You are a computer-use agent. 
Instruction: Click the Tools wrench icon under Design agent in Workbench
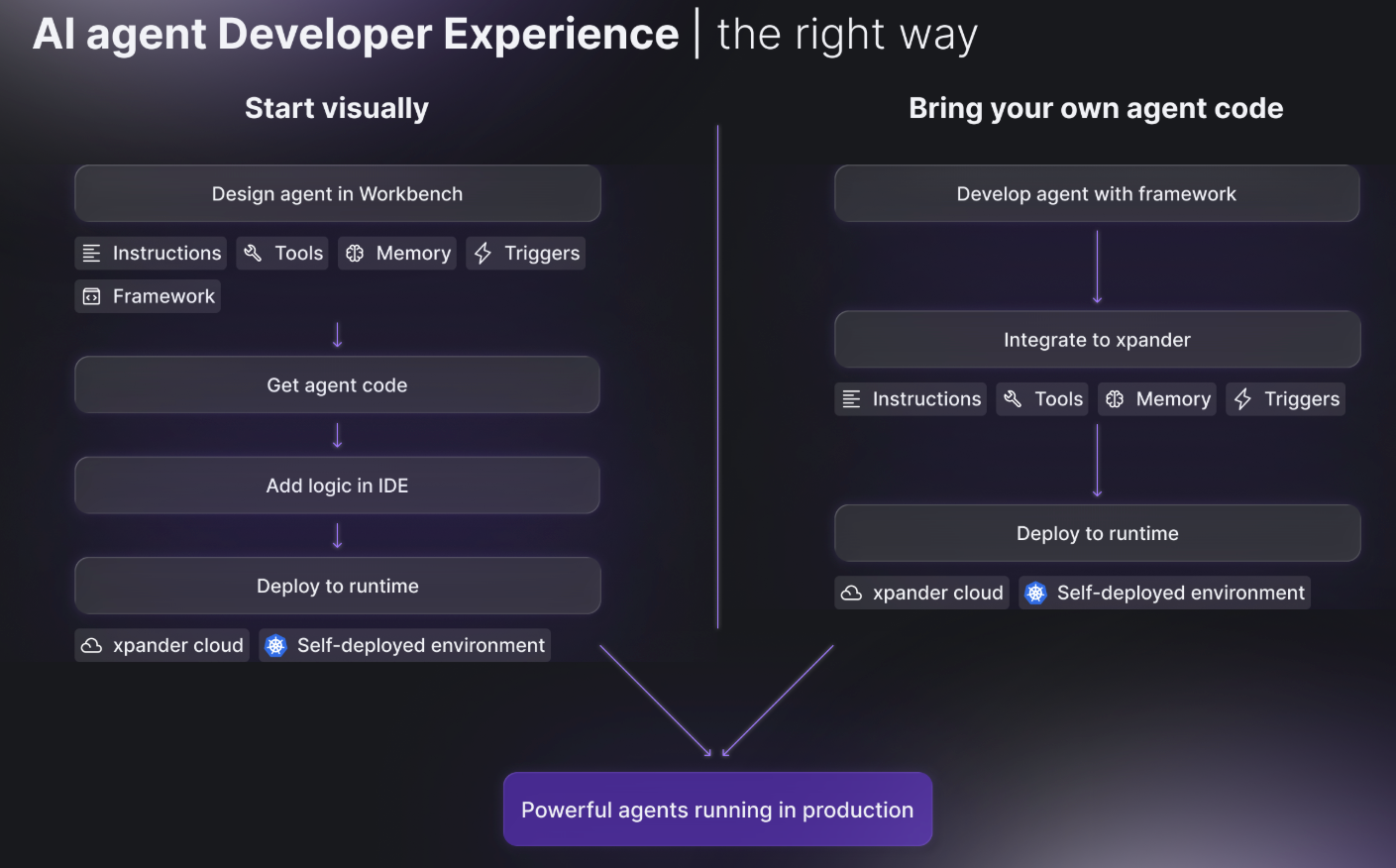[x=253, y=254]
